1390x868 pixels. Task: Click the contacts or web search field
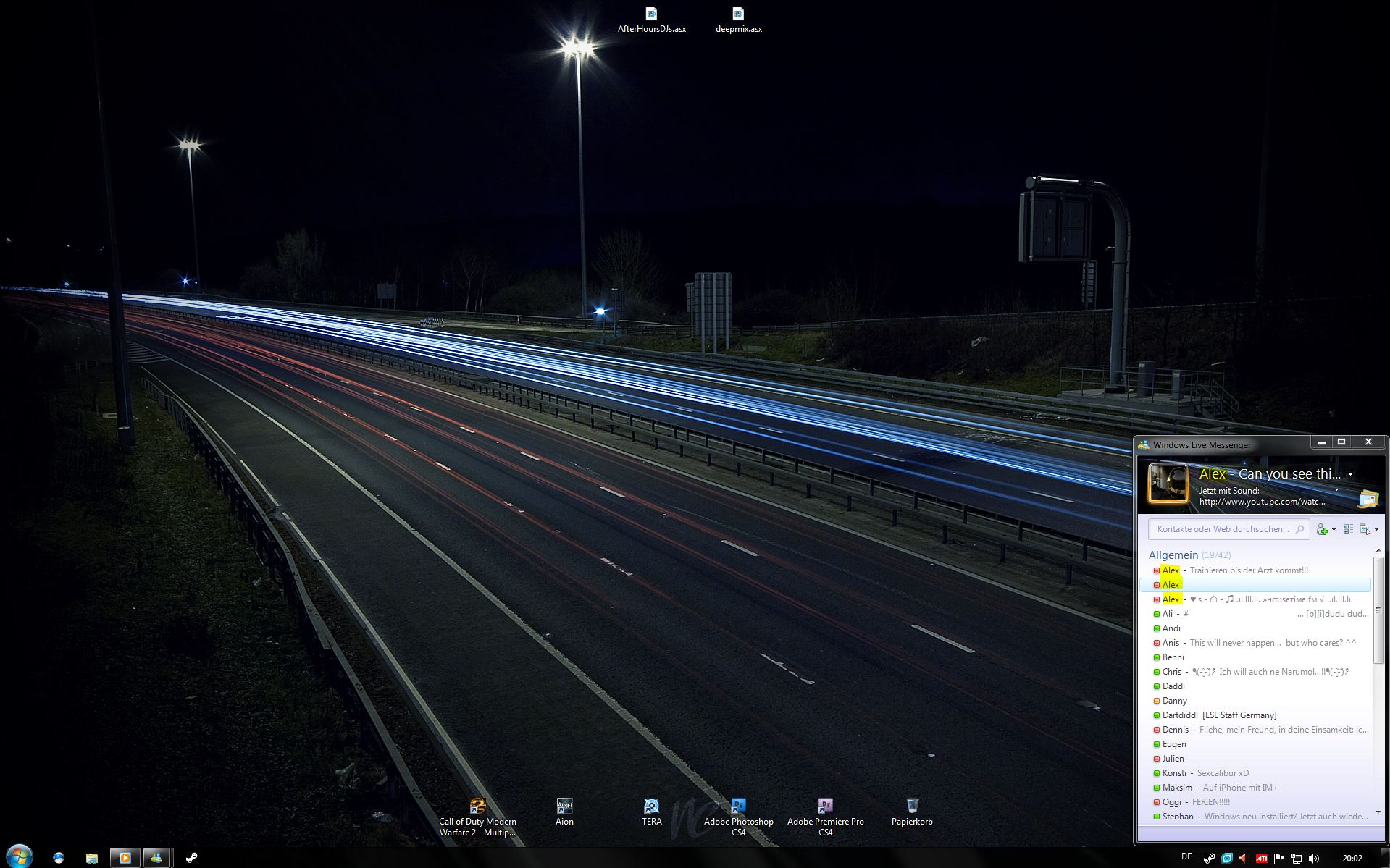click(x=1223, y=529)
